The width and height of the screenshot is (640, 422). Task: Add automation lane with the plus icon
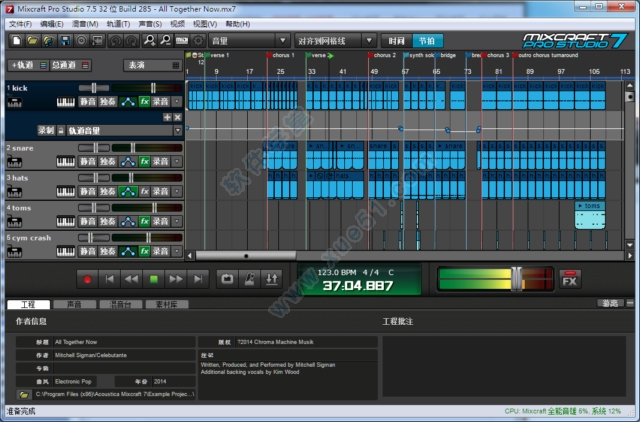[x=167, y=117]
